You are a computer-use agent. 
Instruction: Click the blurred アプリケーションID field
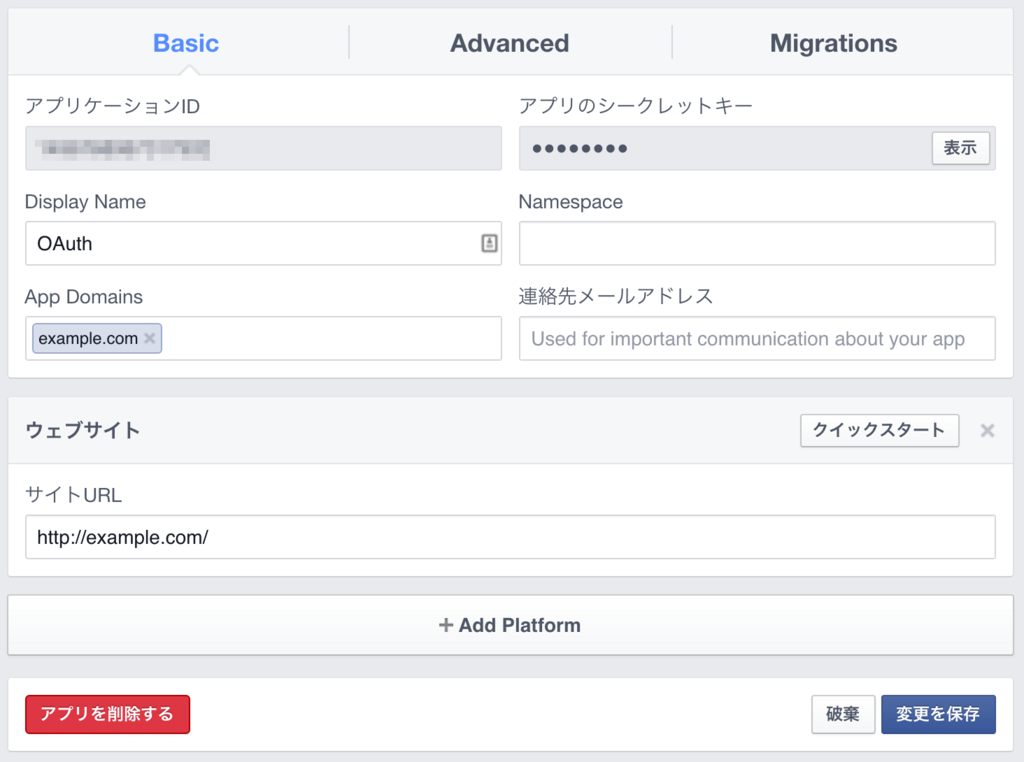coord(263,149)
